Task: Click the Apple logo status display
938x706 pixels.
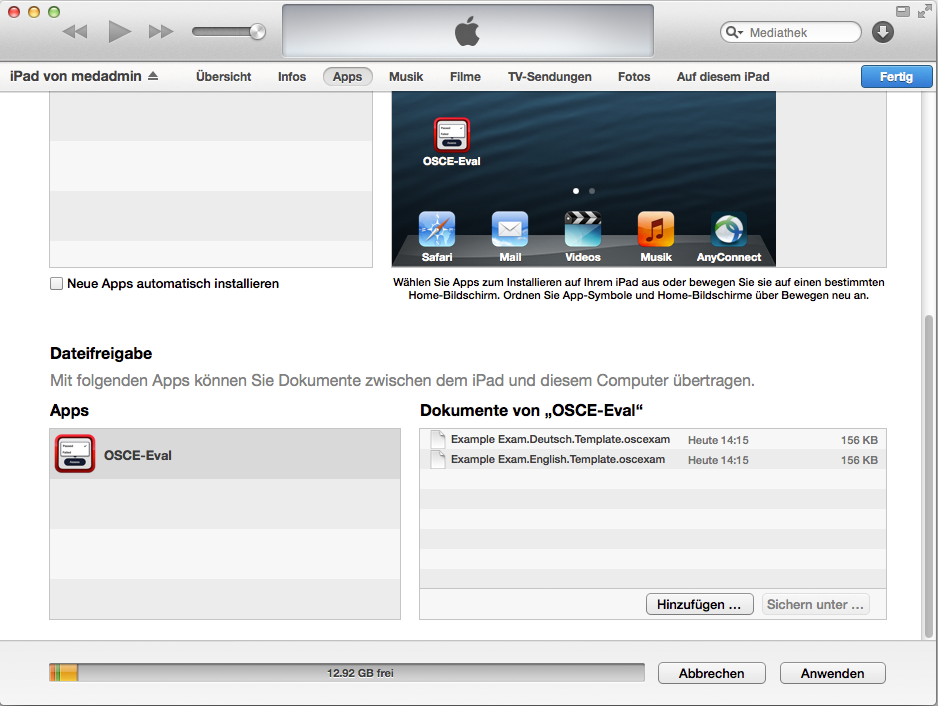Action: tap(468, 31)
